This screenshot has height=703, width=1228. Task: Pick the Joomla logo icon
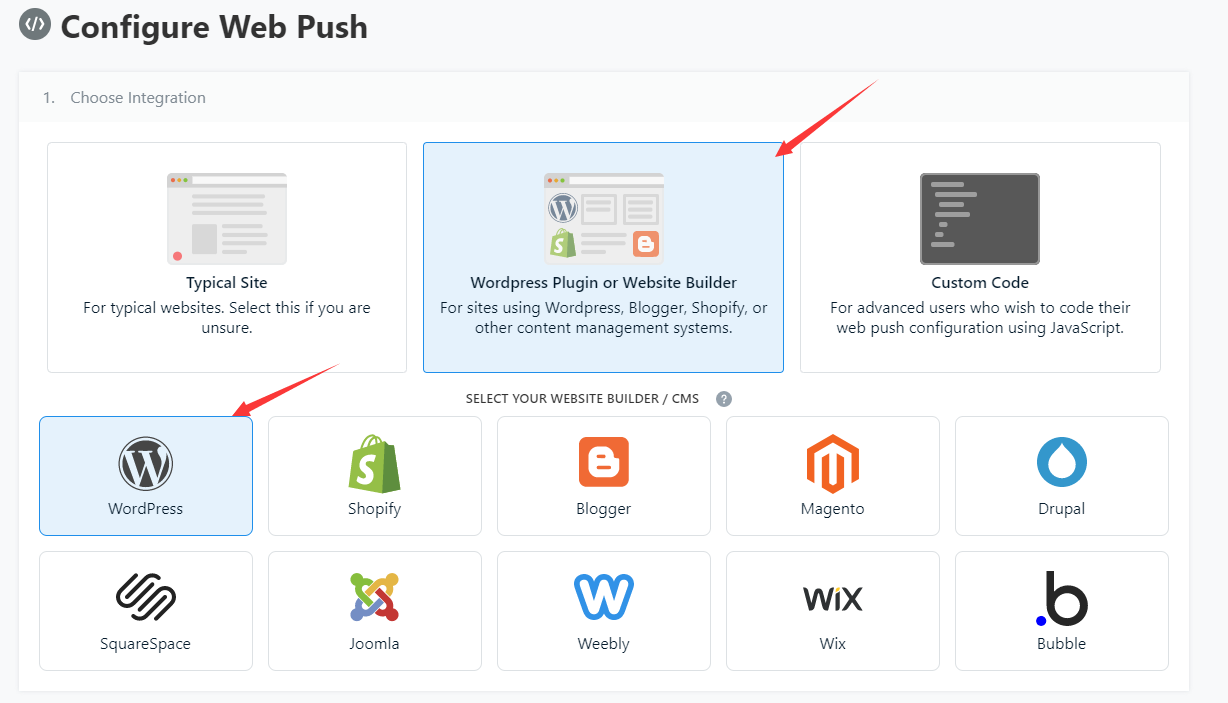pyautogui.click(x=375, y=598)
